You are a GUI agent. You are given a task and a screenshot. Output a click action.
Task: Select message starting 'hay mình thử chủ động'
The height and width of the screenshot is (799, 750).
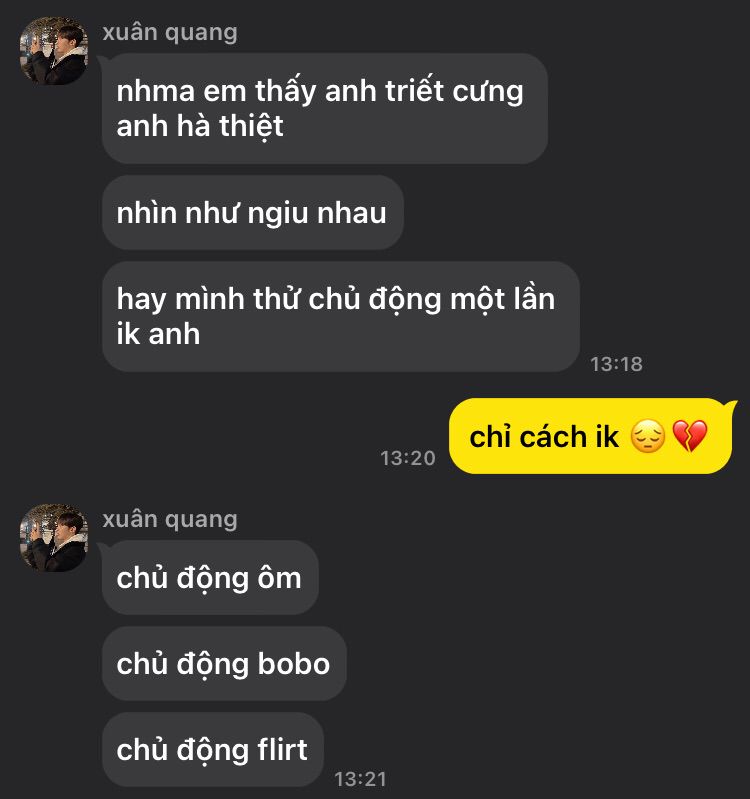pos(340,316)
